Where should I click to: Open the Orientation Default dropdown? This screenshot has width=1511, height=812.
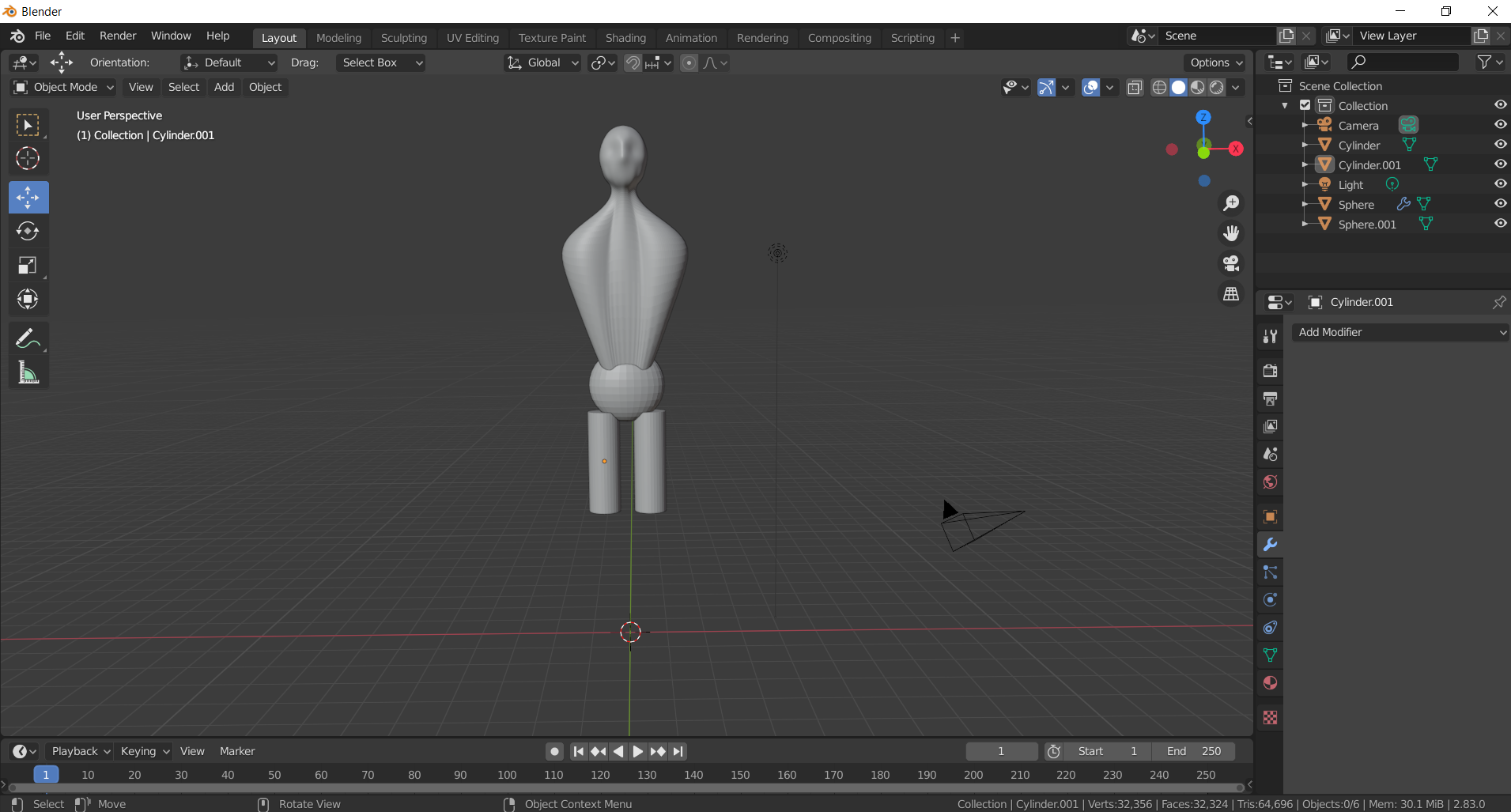pos(229,62)
